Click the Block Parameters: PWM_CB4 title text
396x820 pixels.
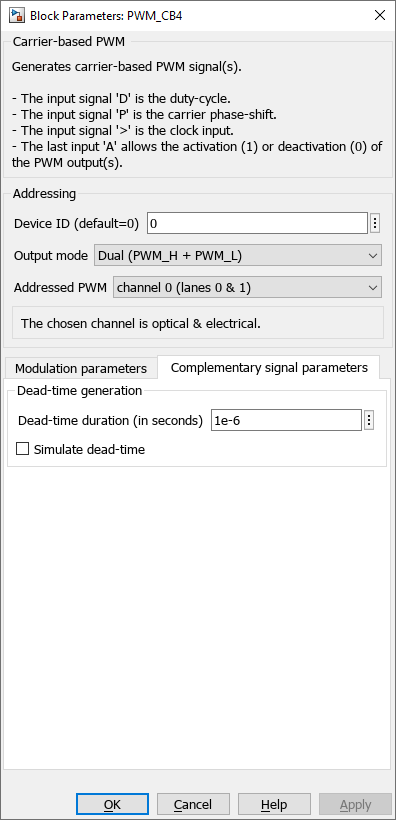tap(106, 16)
